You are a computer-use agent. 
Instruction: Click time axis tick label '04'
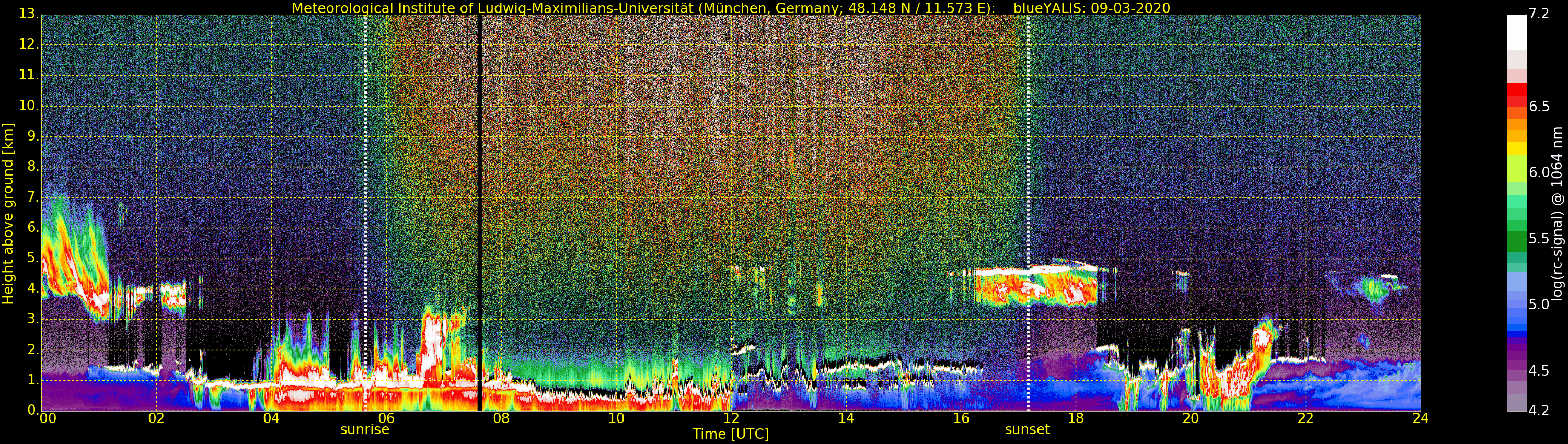[x=271, y=418]
